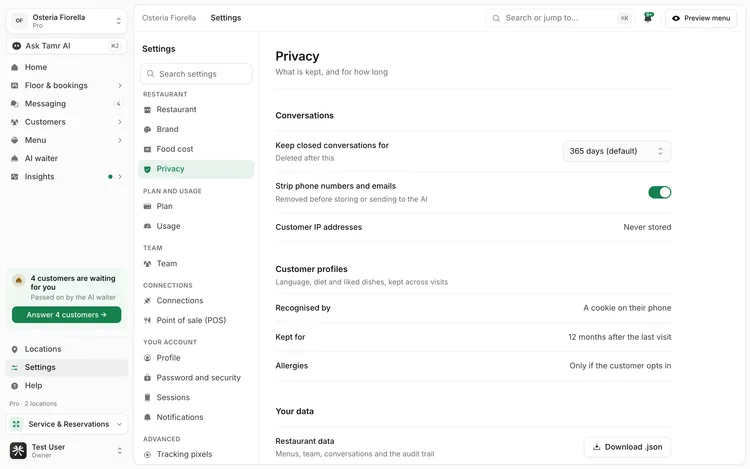Image resolution: width=750 pixels, height=469 pixels.
Task: Open Test User account menu
Action: [x=66, y=450]
